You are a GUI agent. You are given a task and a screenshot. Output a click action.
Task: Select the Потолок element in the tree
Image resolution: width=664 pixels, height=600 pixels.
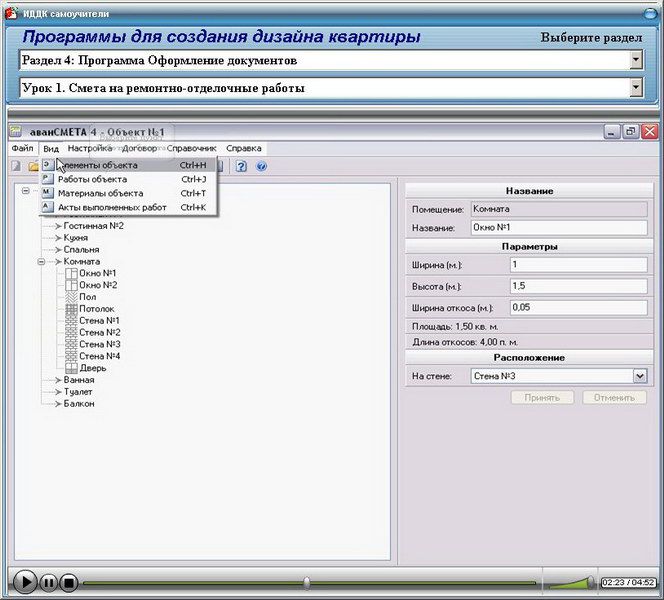[x=95, y=309]
